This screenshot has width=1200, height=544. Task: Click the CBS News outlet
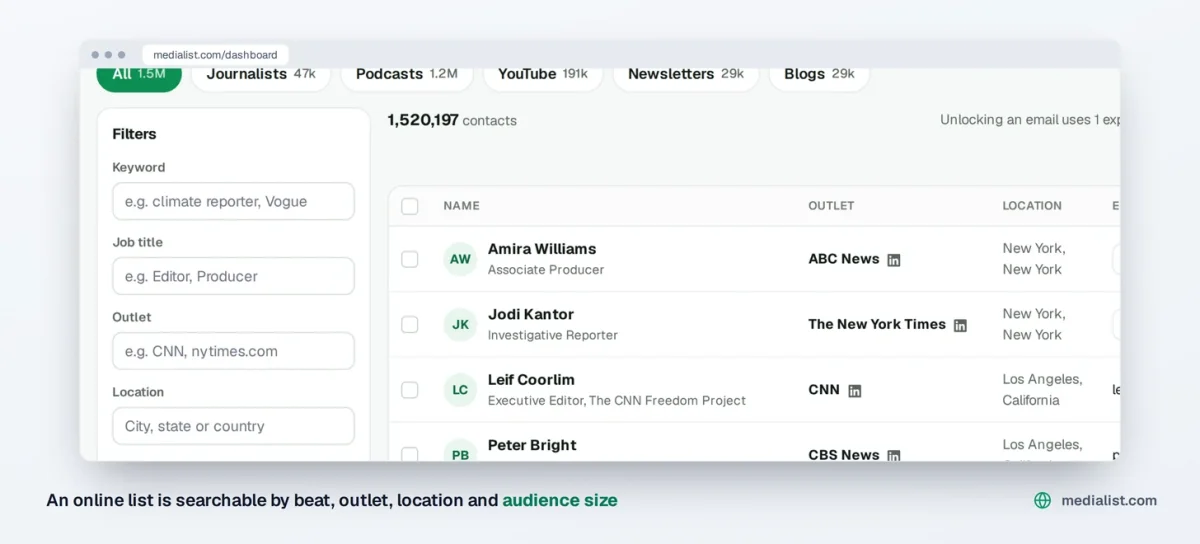[844, 455]
